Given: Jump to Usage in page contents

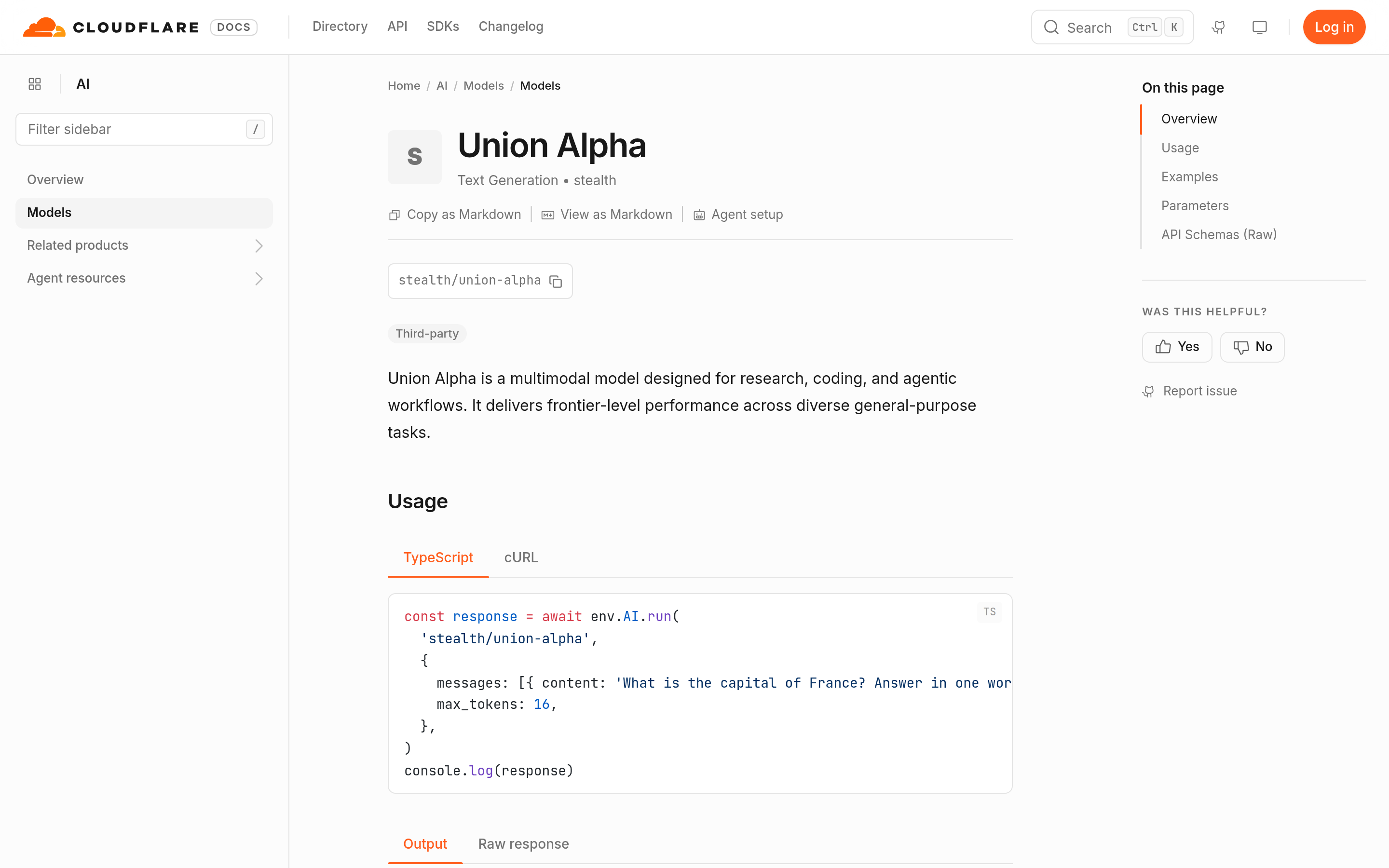Looking at the screenshot, I should coord(1180,148).
